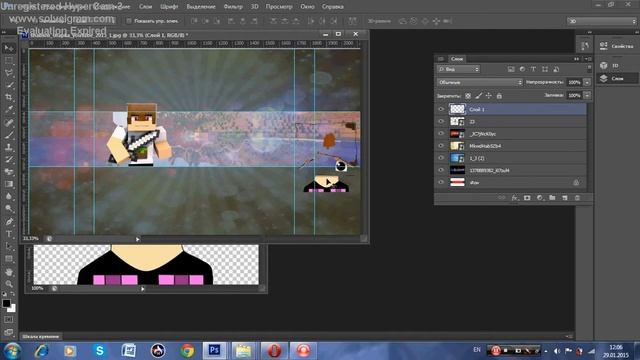Screen dimensions: 640x360
Task: Hide the bottom locked layer
Action: (441, 182)
